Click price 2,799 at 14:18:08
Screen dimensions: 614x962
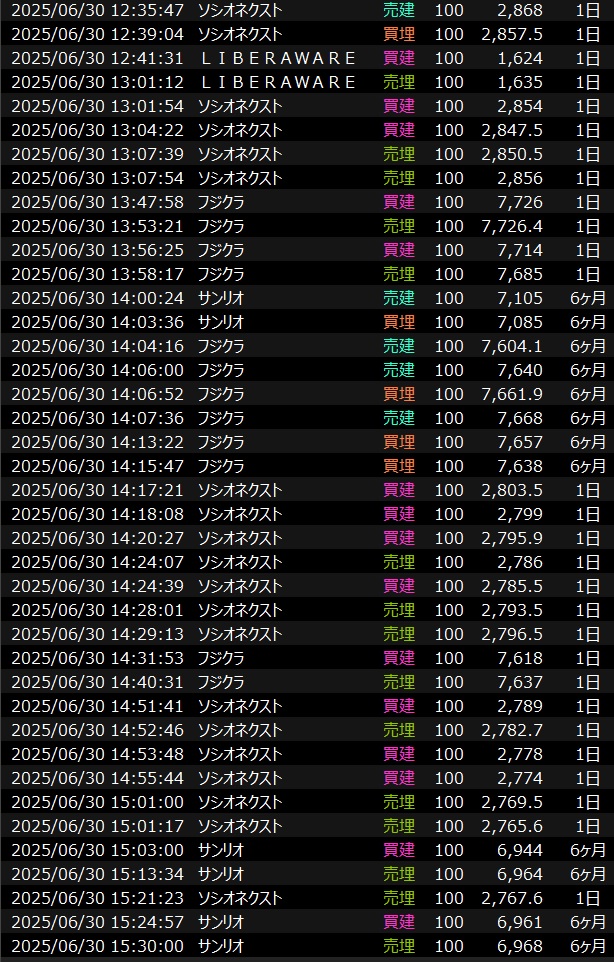[x=520, y=514]
